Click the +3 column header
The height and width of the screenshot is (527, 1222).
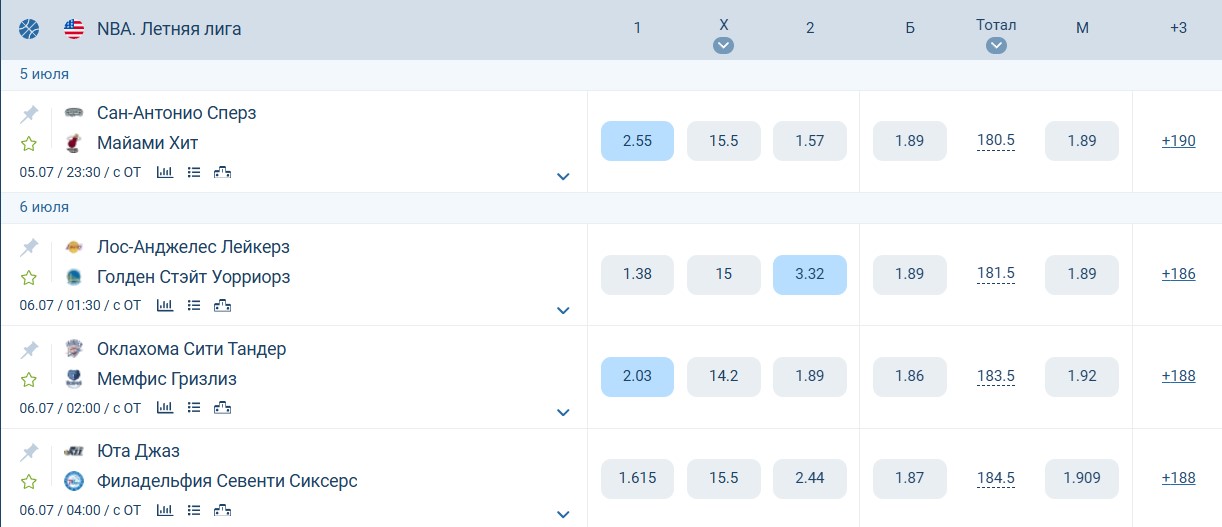[1178, 28]
